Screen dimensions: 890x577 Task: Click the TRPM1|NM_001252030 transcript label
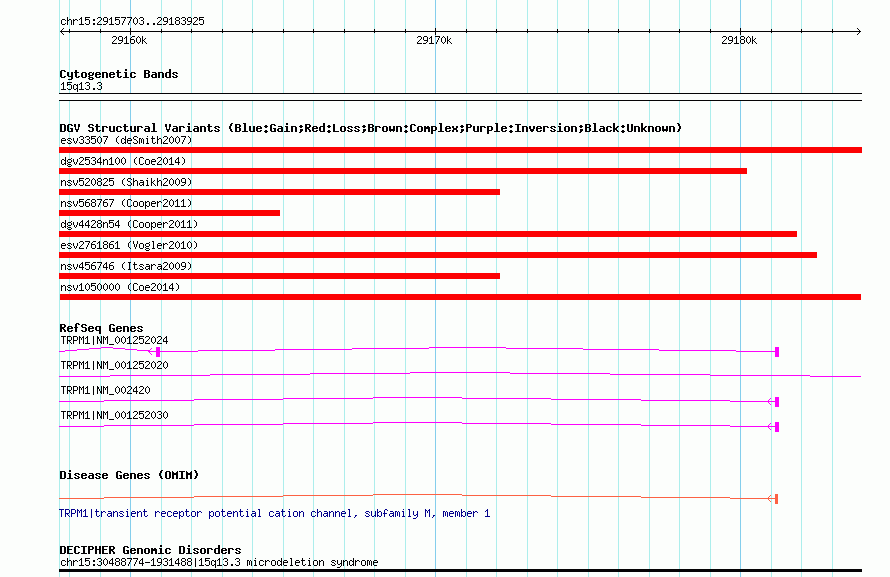[x=114, y=415]
